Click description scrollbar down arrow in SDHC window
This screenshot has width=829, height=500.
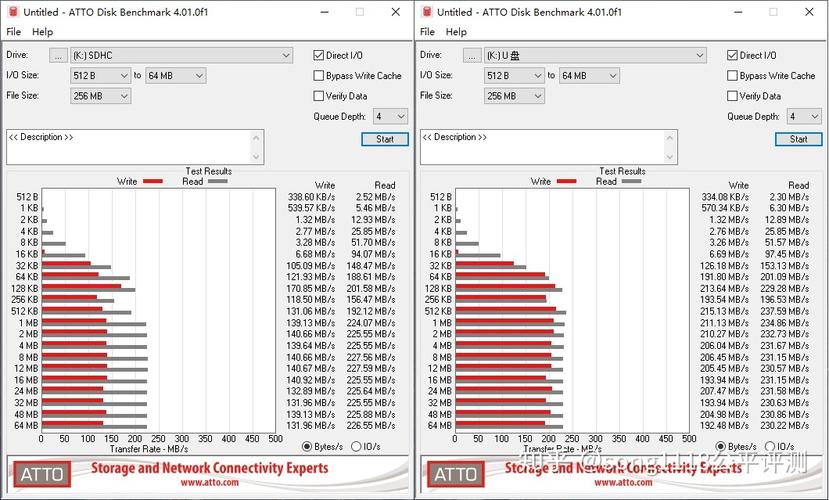coord(256,156)
